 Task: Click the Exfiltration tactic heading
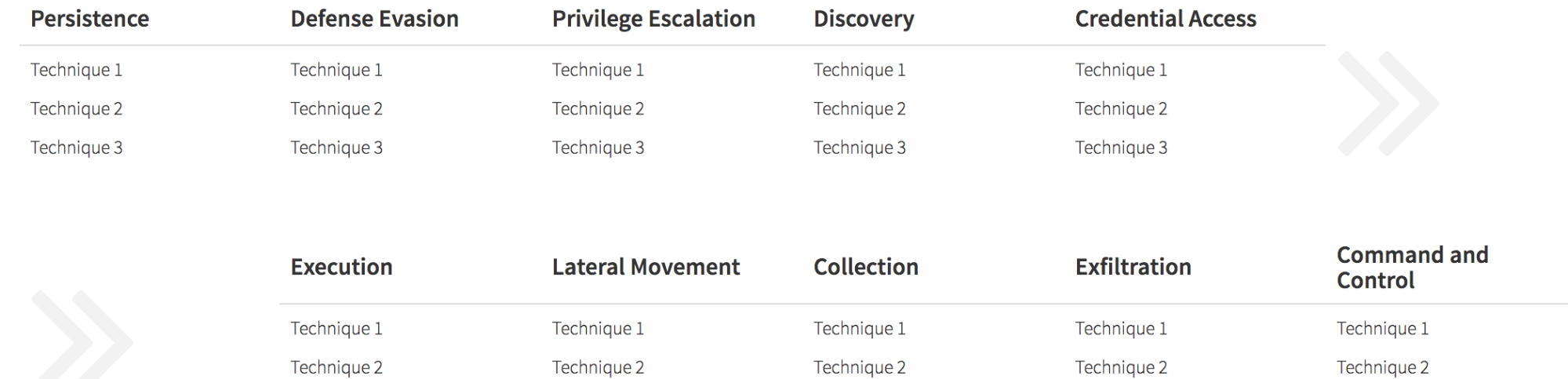click(1133, 267)
